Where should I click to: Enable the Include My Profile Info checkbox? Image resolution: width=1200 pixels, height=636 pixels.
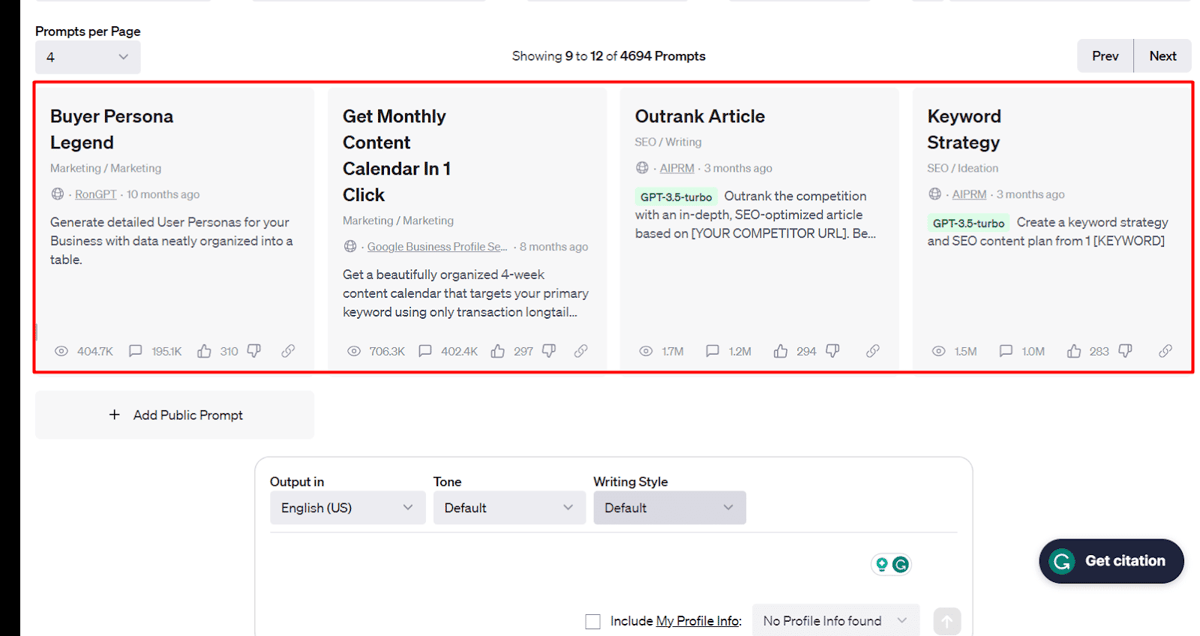[x=593, y=621]
